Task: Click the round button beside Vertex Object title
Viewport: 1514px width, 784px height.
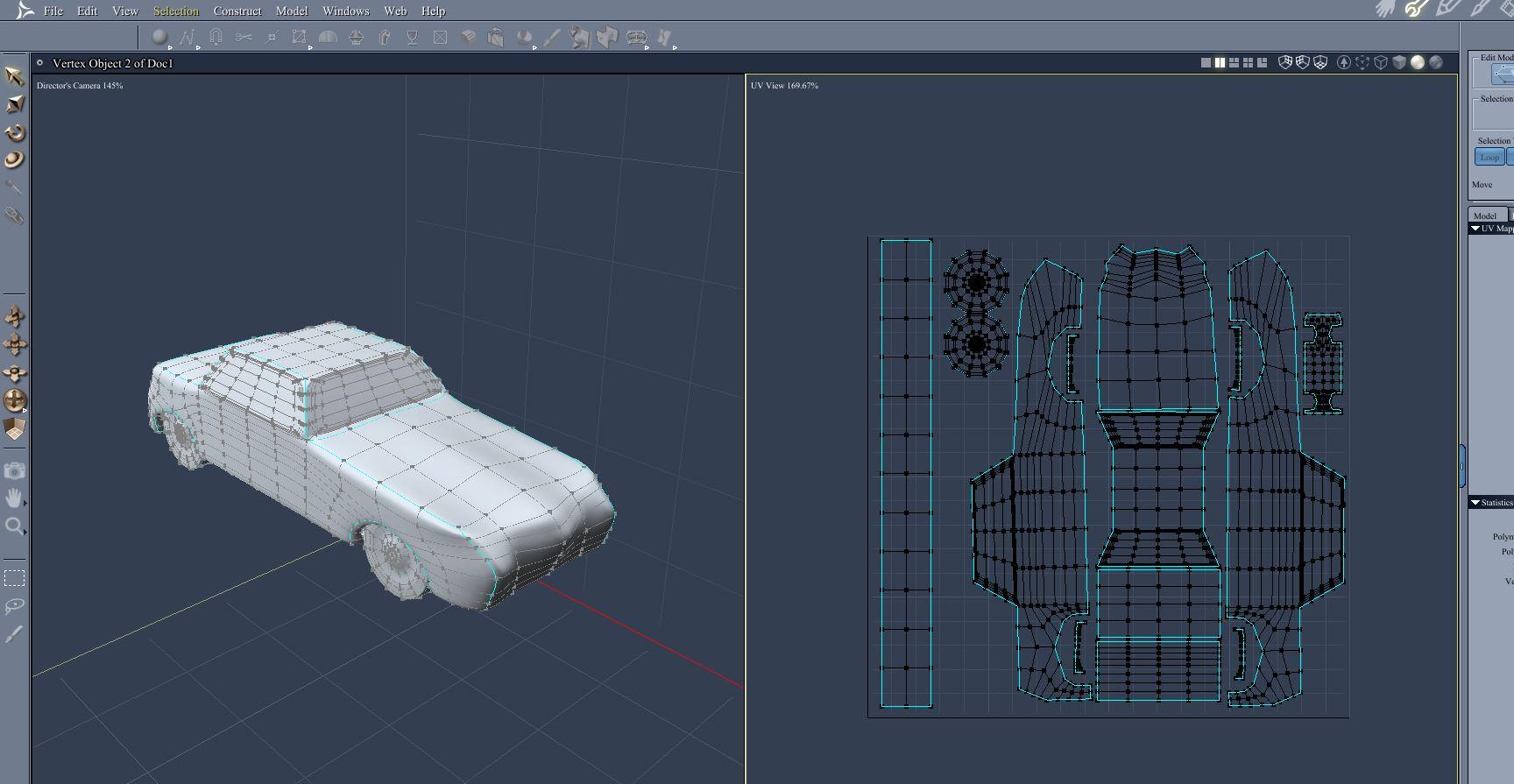Action: tap(40, 63)
